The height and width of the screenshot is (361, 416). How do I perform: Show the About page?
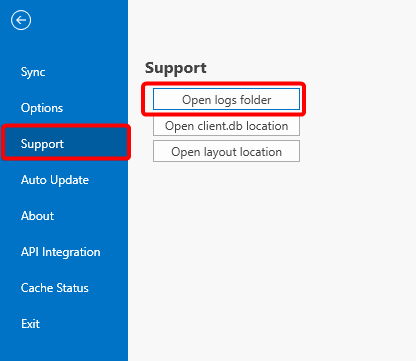(x=64, y=216)
